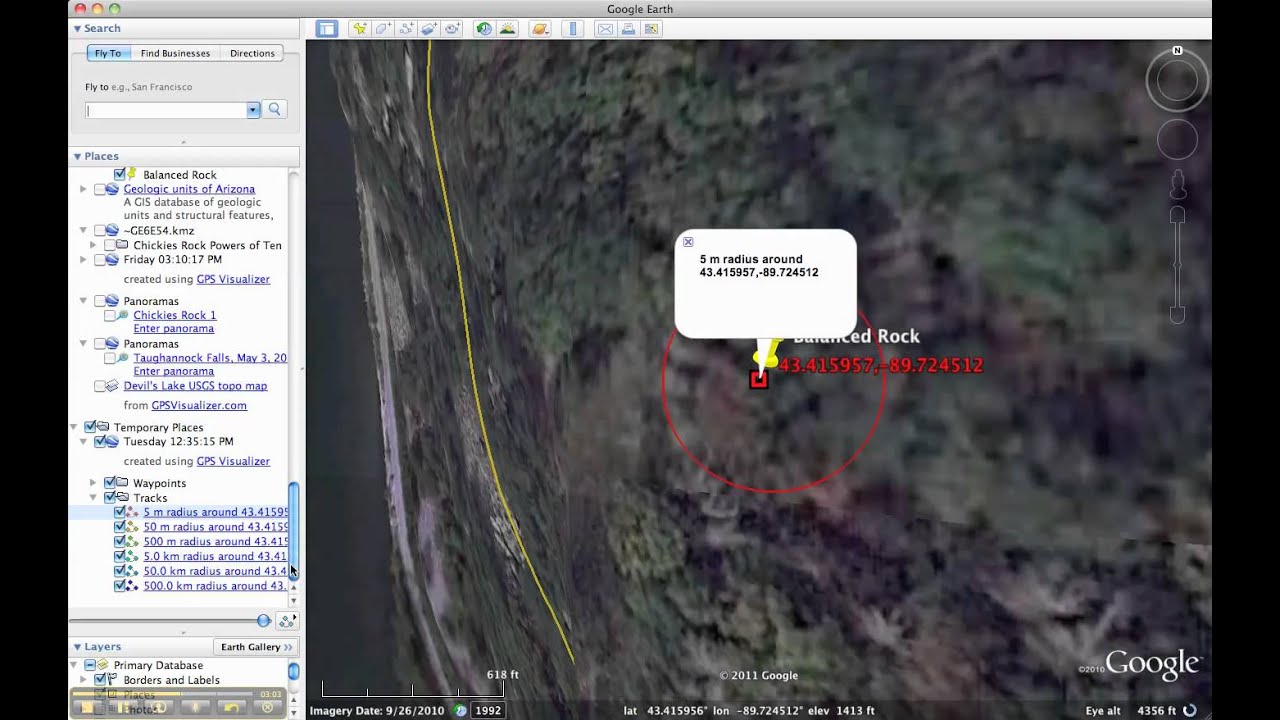Open the Devil's Lake USGS topo map link
This screenshot has height=720, width=1280.
pyautogui.click(x=195, y=386)
